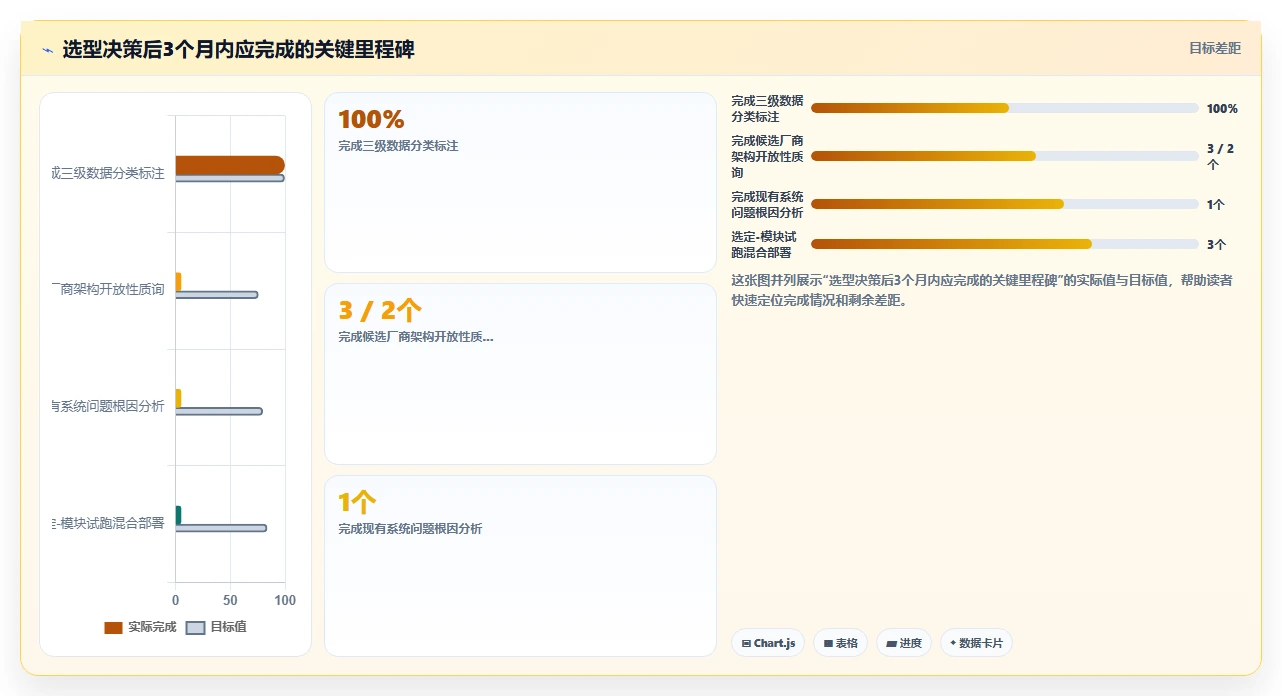Click the card subtitle 完成现有系统问题根因分析
This screenshot has height=696, width=1282.
point(410,528)
